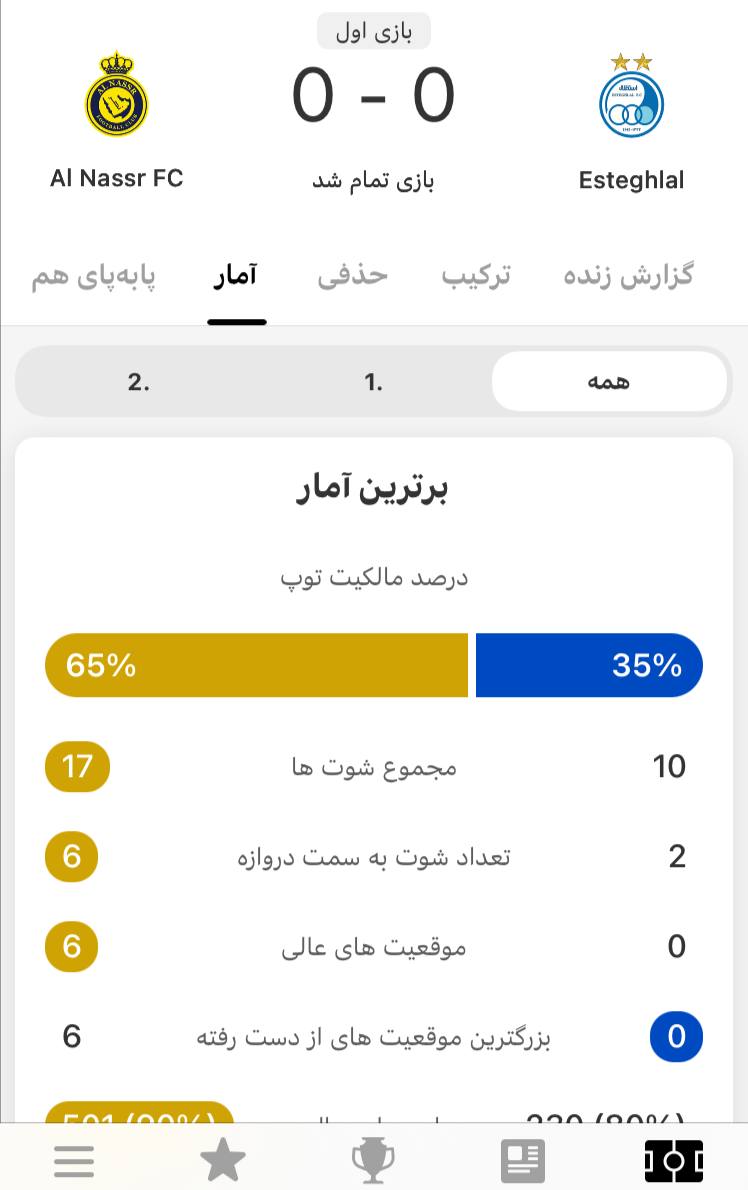Screen dimensions: 748x1190
Task: Select the همه (all) period segment
Action: (609, 381)
